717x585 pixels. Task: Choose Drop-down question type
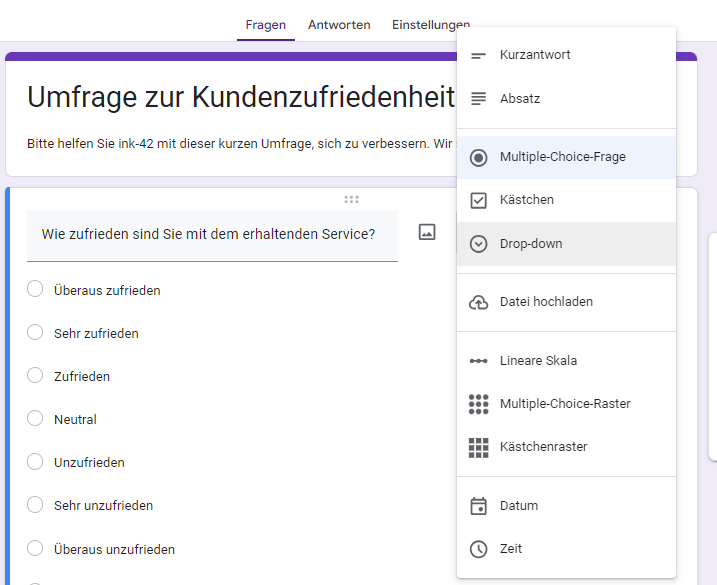click(531, 244)
